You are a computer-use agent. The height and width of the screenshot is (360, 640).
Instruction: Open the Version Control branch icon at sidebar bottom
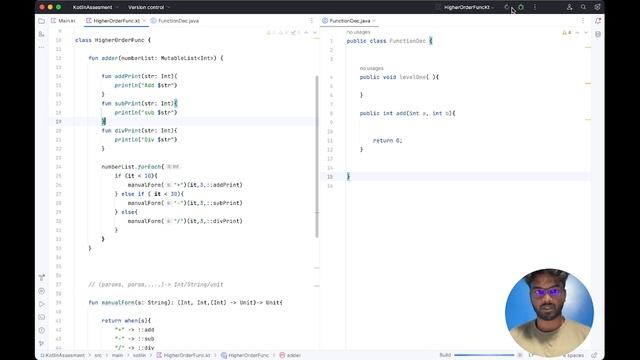pyautogui.click(x=42, y=343)
